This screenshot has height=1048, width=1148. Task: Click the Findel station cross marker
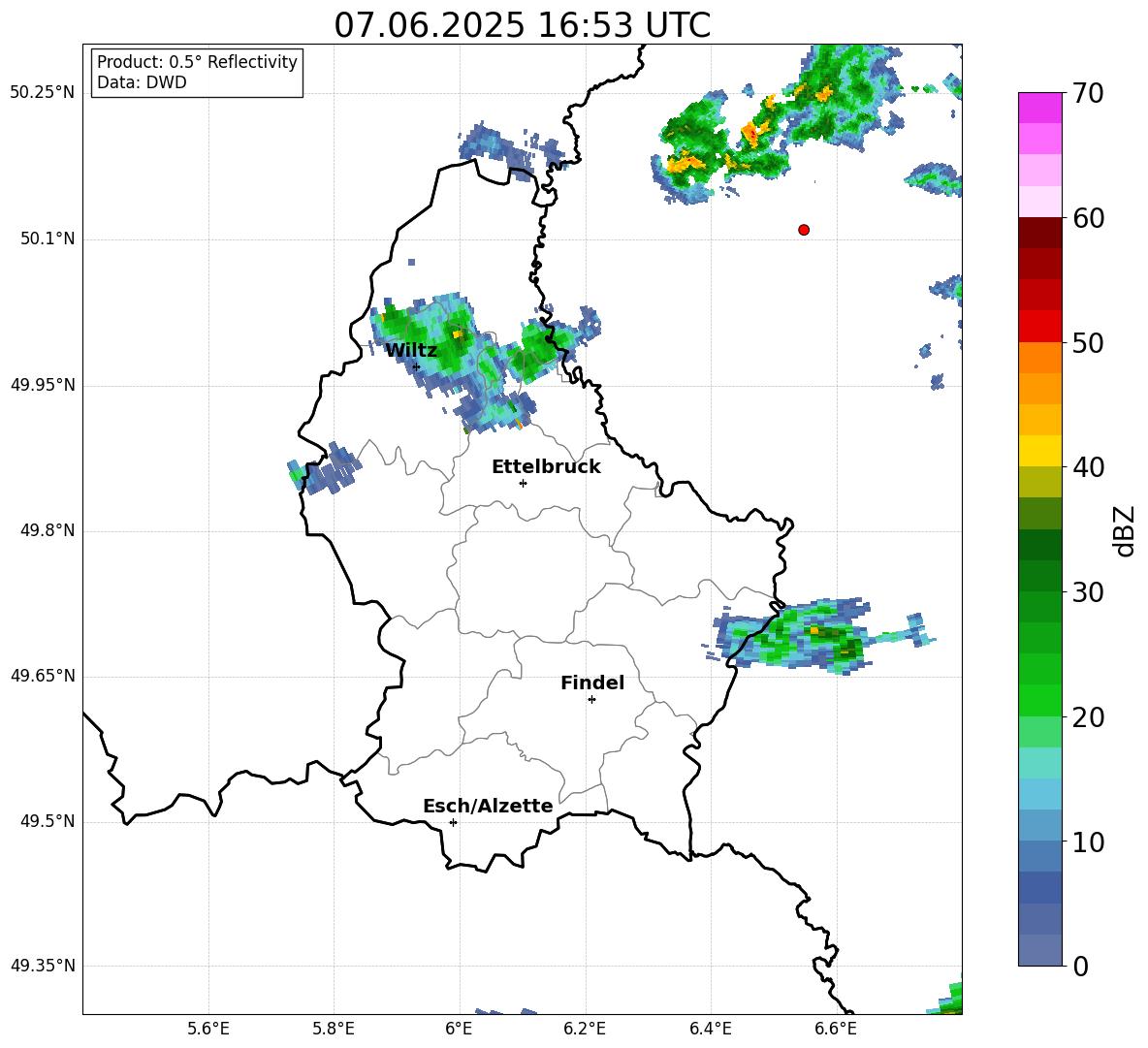(591, 700)
